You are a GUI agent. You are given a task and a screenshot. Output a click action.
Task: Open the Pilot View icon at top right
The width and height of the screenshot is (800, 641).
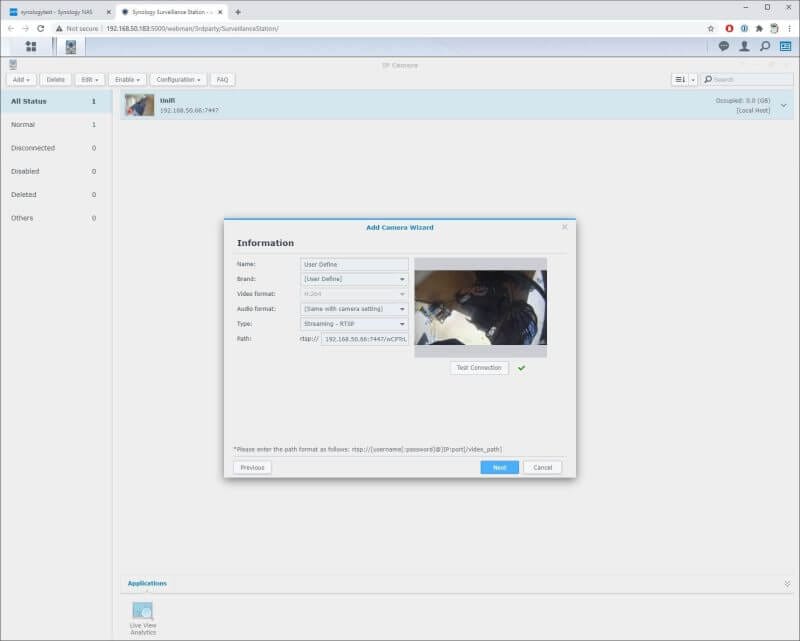click(x=787, y=44)
